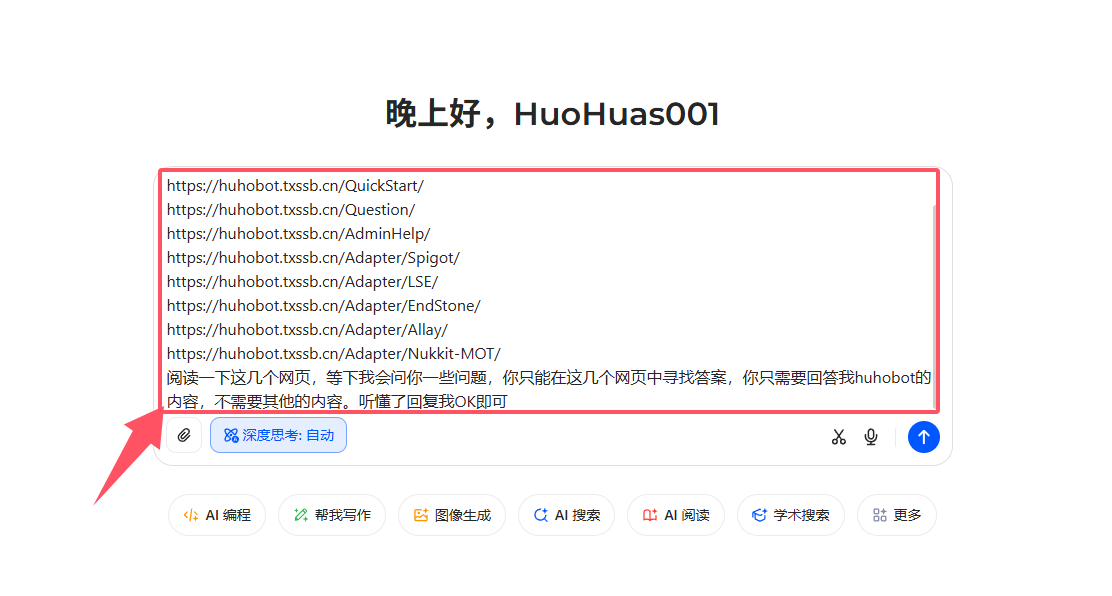The height and width of the screenshot is (596, 1112).
Task: Click the Adapter/Allay/ URL line
Action: (x=307, y=330)
